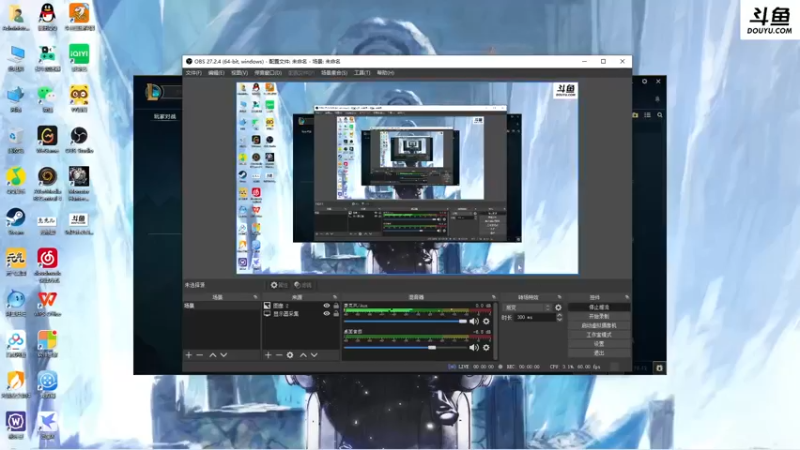Open the 帮助(H) menu in OBS

click(385, 73)
